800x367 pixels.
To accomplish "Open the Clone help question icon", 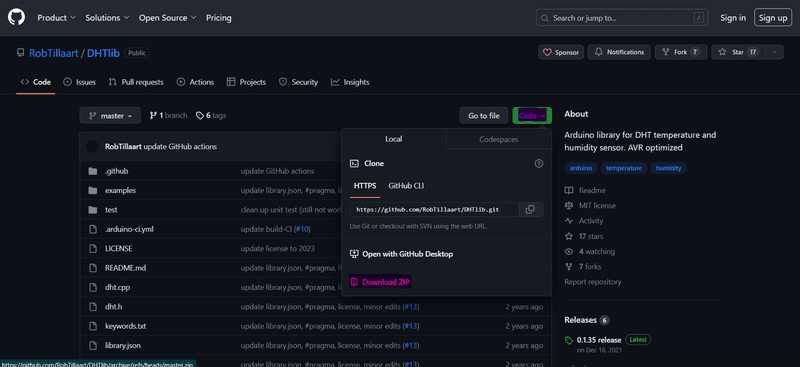I will (538, 164).
